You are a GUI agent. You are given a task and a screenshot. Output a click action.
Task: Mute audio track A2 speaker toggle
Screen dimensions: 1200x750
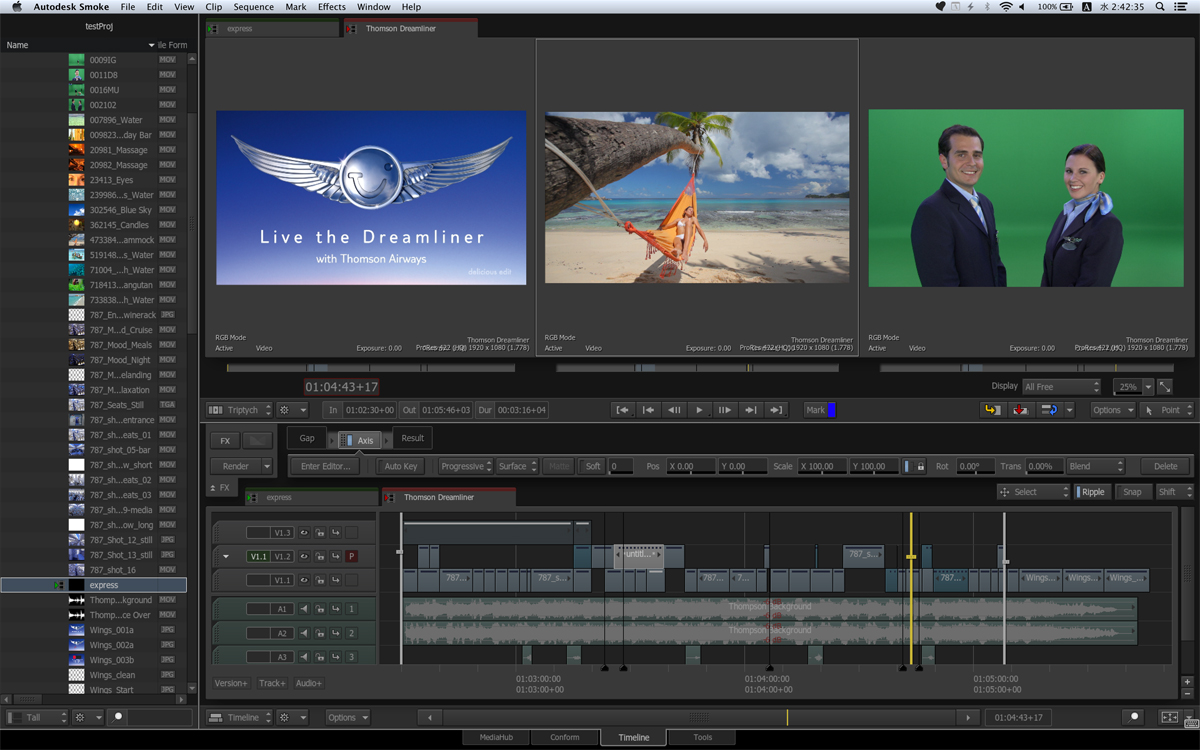point(304,633)
